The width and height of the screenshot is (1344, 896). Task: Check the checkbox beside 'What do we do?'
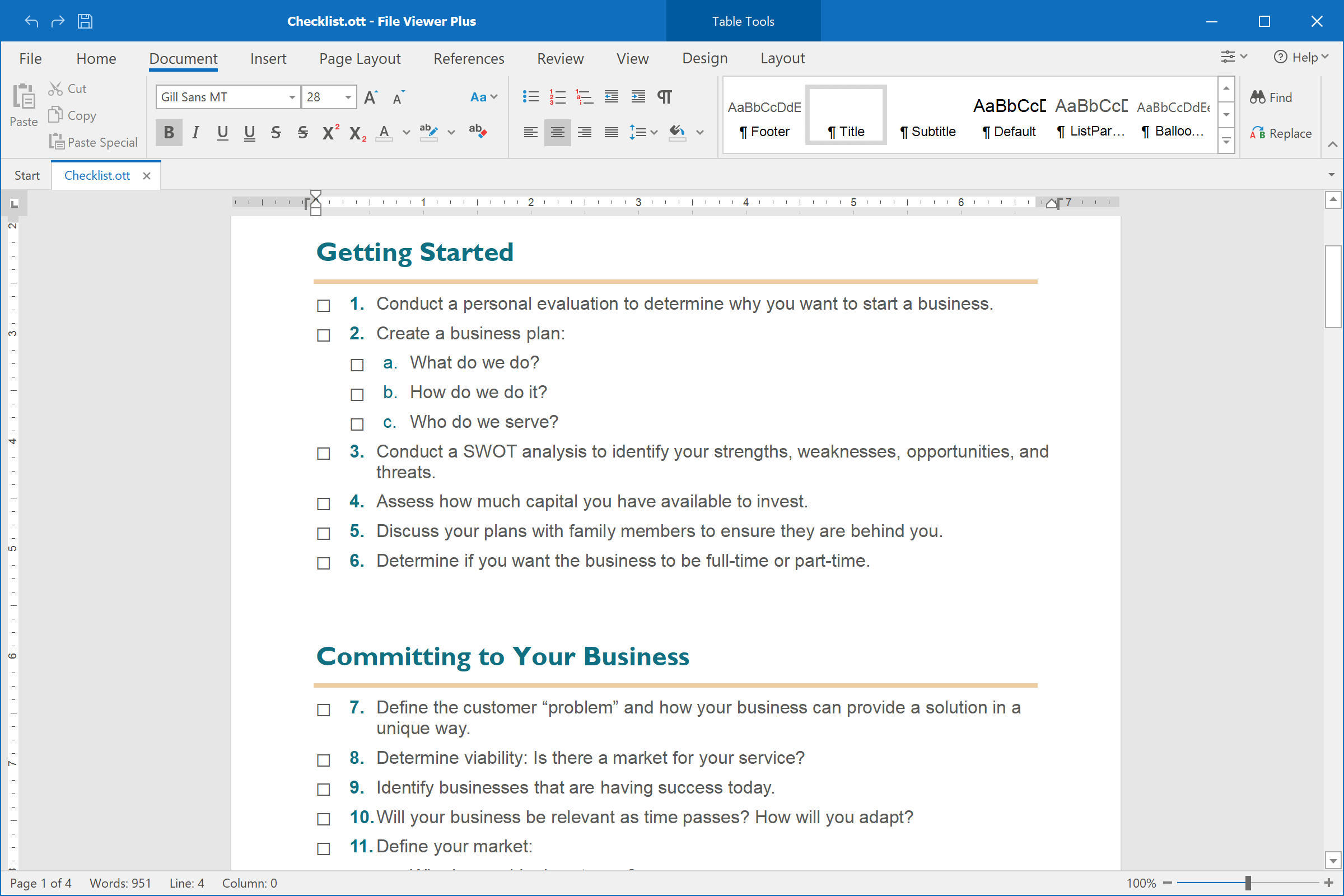[x=357, y=364]
